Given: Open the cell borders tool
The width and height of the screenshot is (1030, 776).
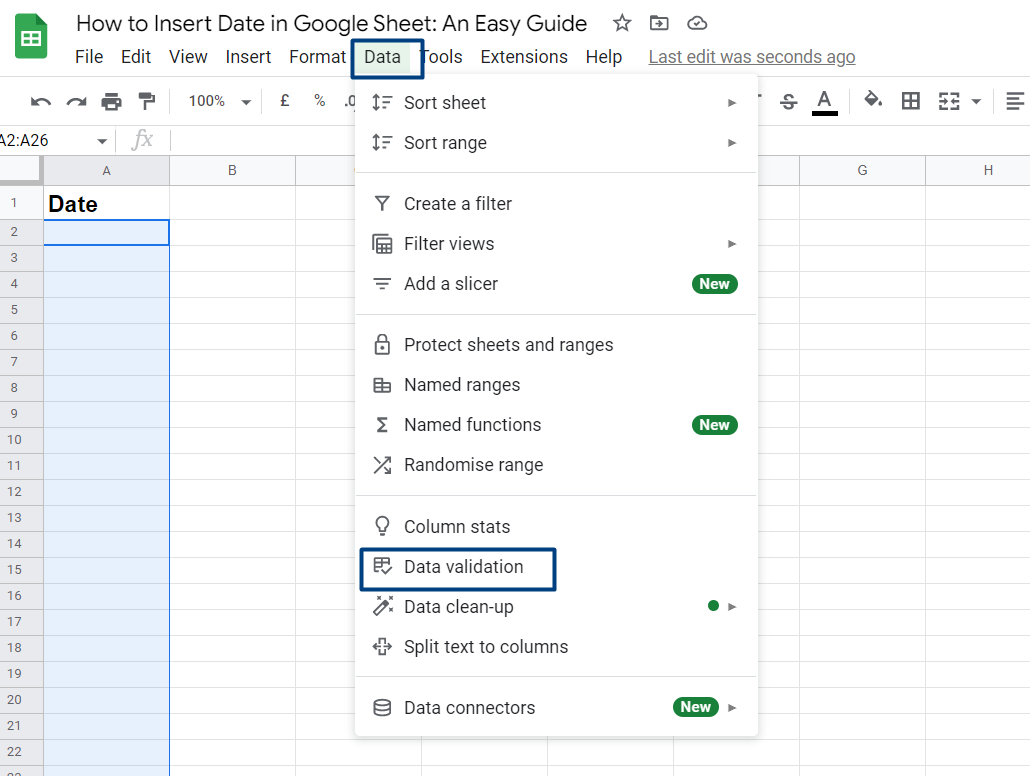Looking at the screenshot, I should [910, 101].
